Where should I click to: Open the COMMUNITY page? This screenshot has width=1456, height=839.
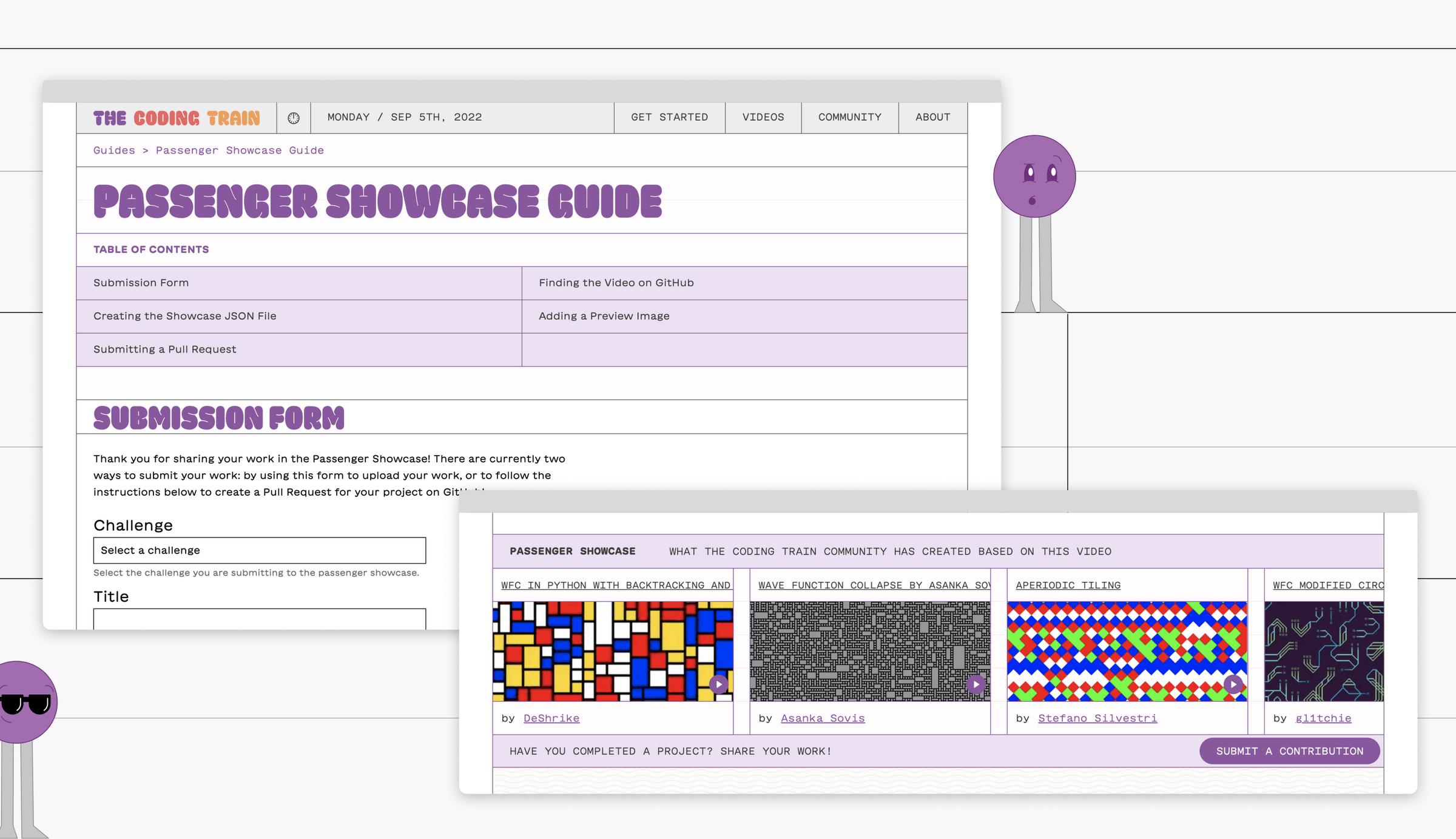pos(849,117)
